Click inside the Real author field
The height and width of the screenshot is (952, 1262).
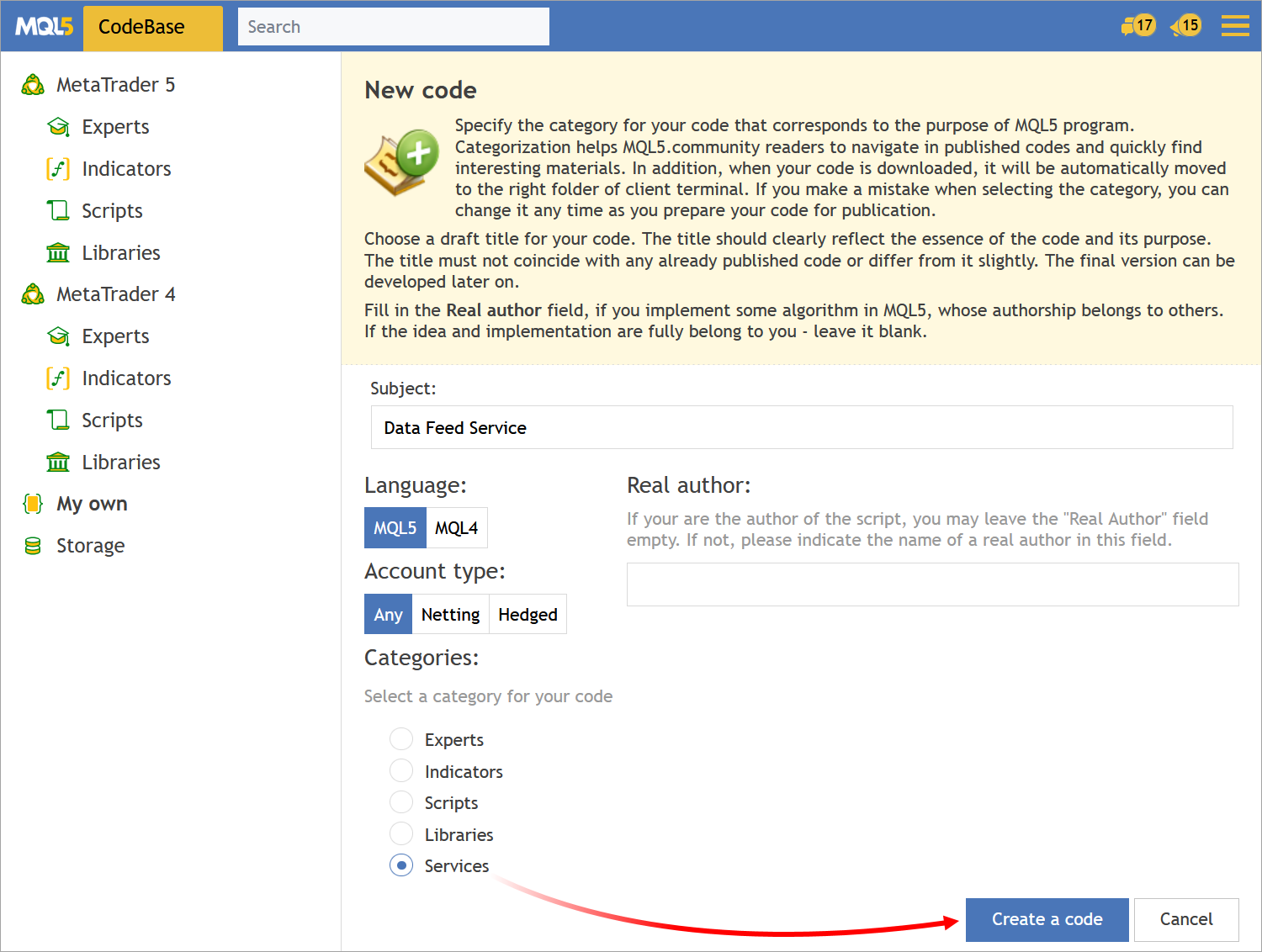[932, 584]
